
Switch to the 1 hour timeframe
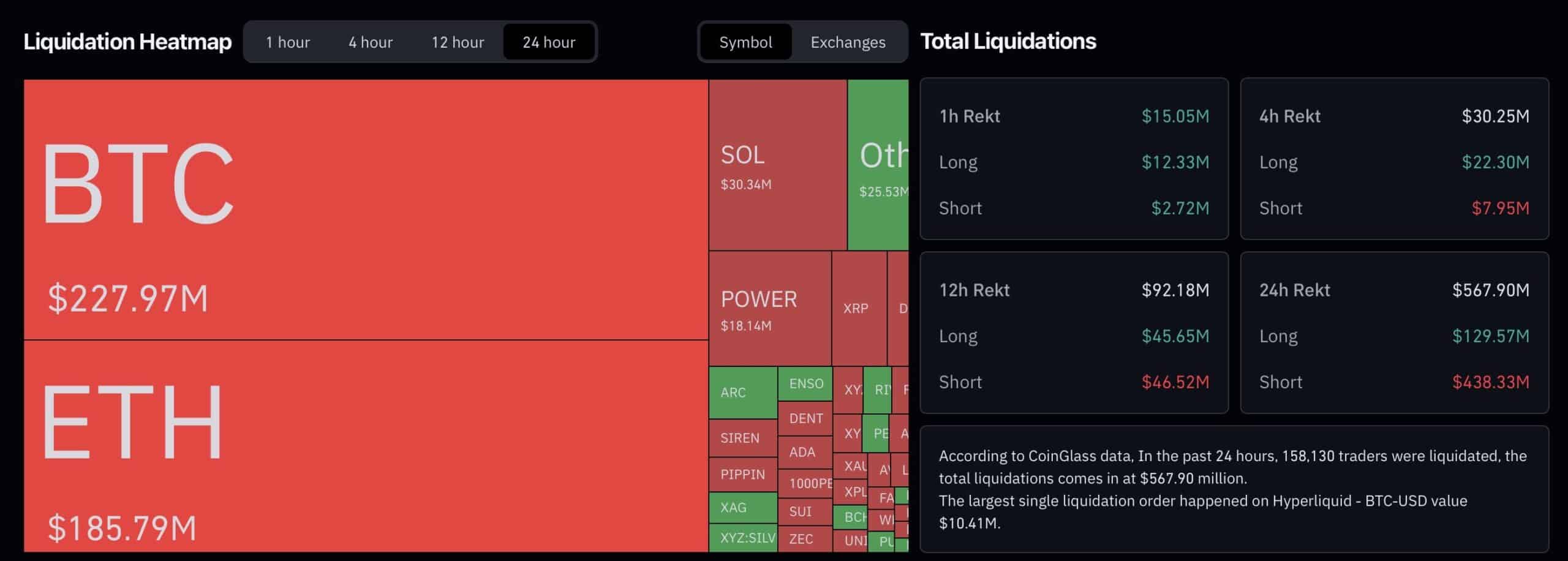coord(287,42)
